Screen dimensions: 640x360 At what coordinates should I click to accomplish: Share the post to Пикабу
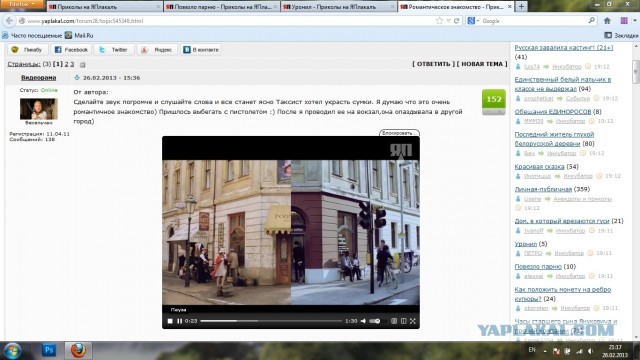pyautogui.click(x=27, y=50)
